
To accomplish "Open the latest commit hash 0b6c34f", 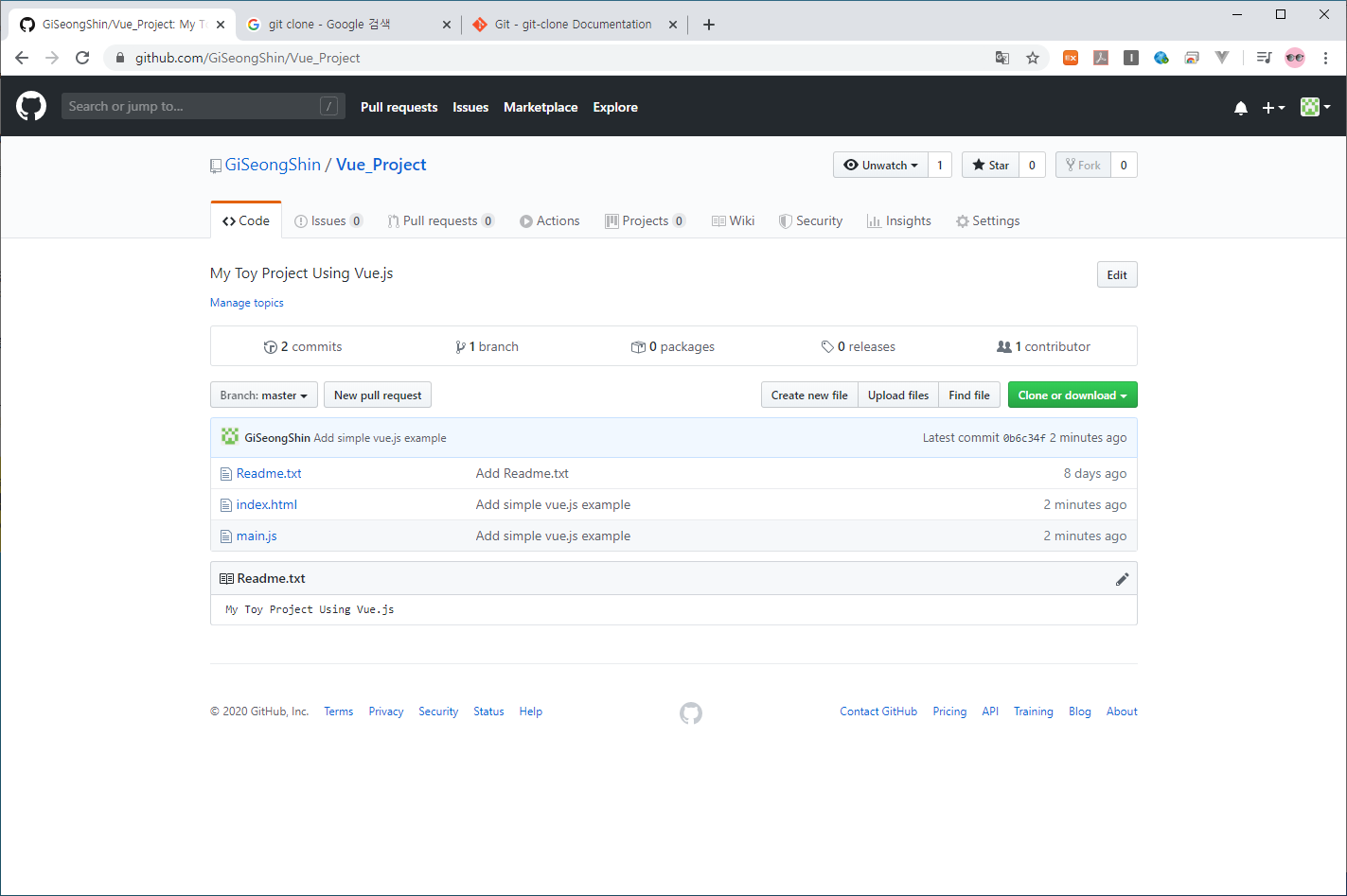I will pos(1024,438).
